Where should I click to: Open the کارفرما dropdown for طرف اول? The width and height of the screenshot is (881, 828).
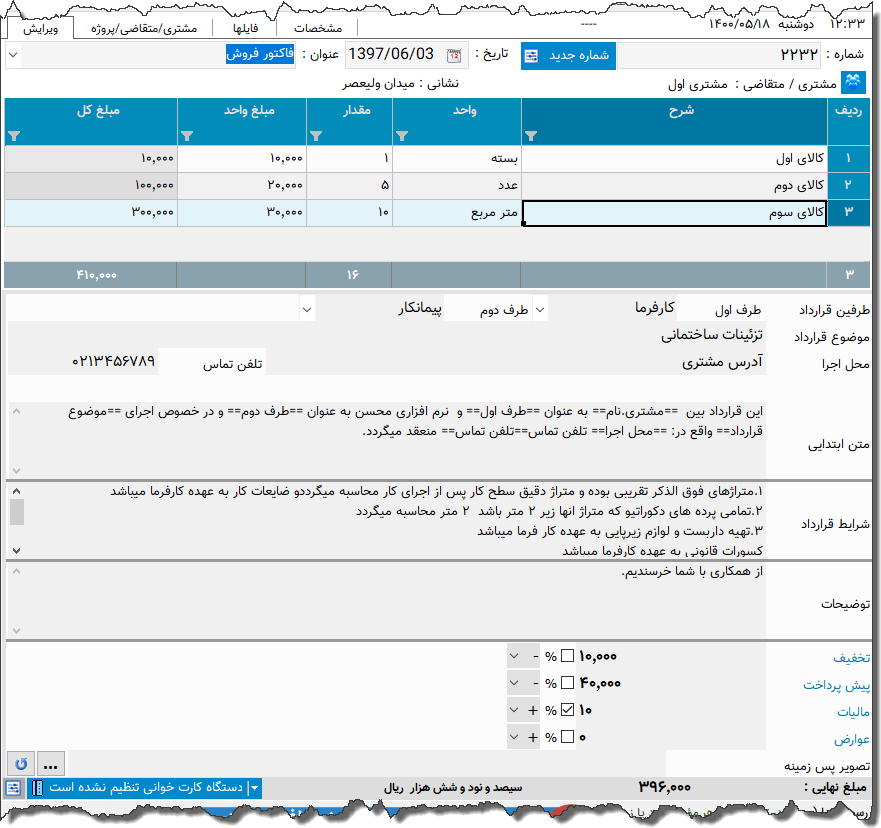[541, 310]
